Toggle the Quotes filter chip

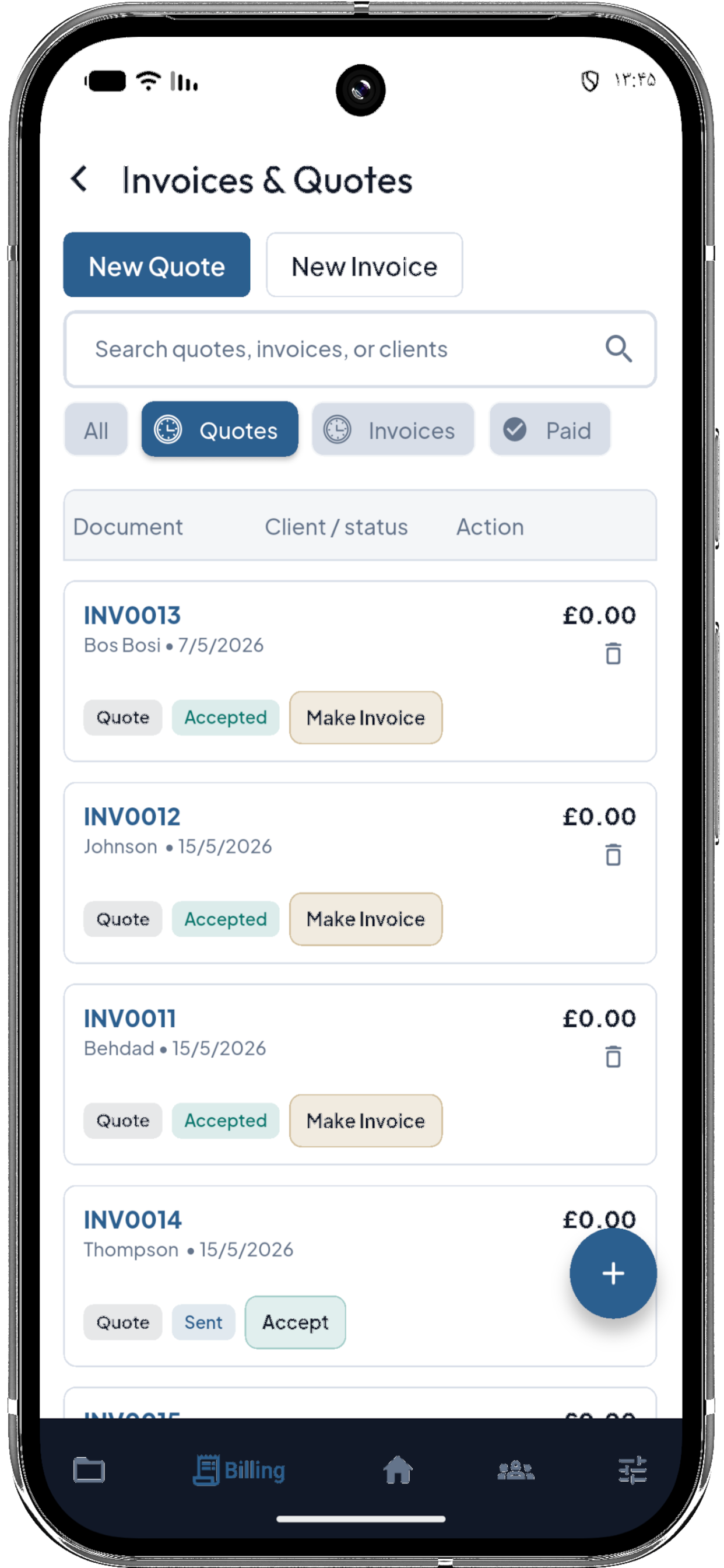coord(220,430)
